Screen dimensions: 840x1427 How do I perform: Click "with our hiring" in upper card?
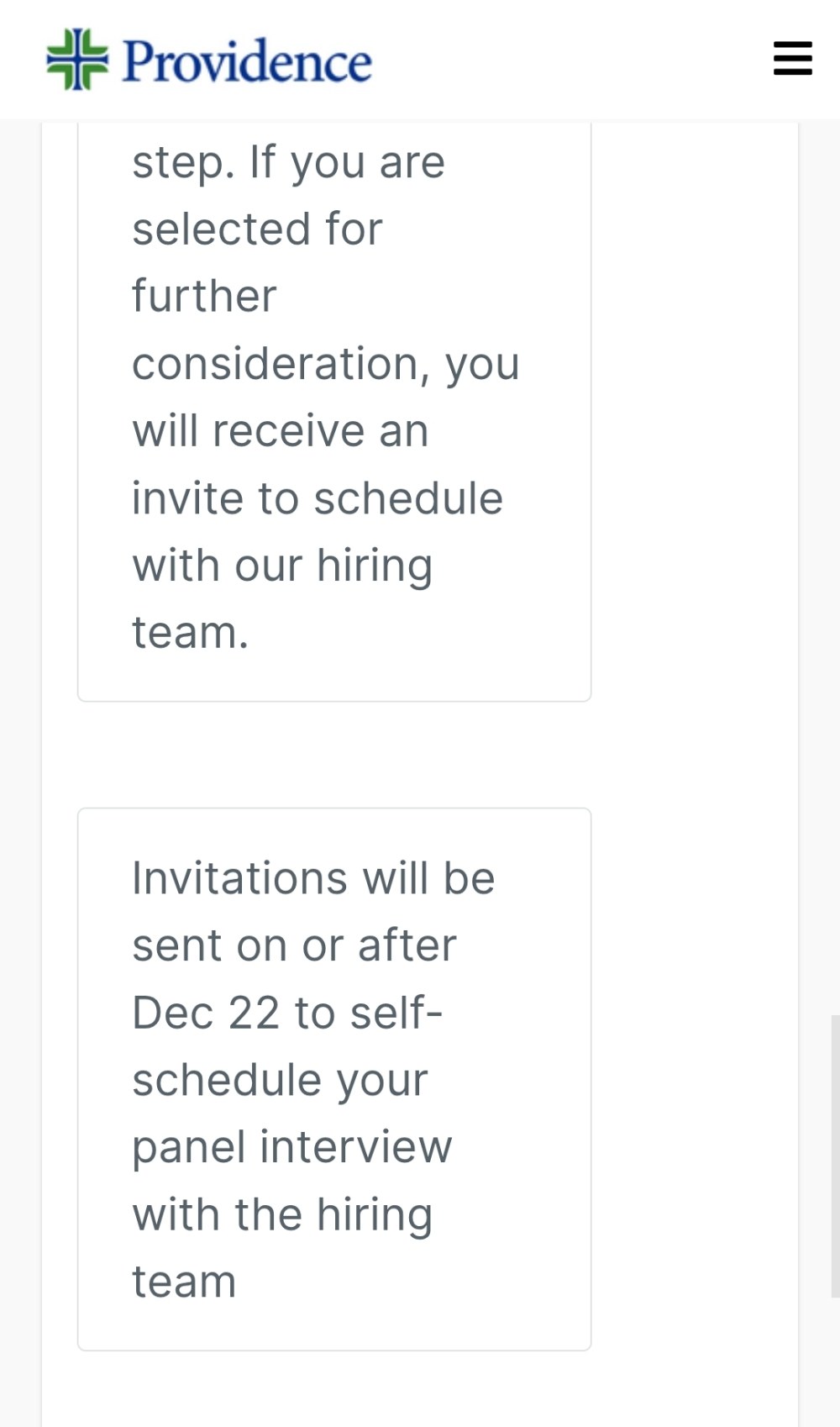coord(282,566)
